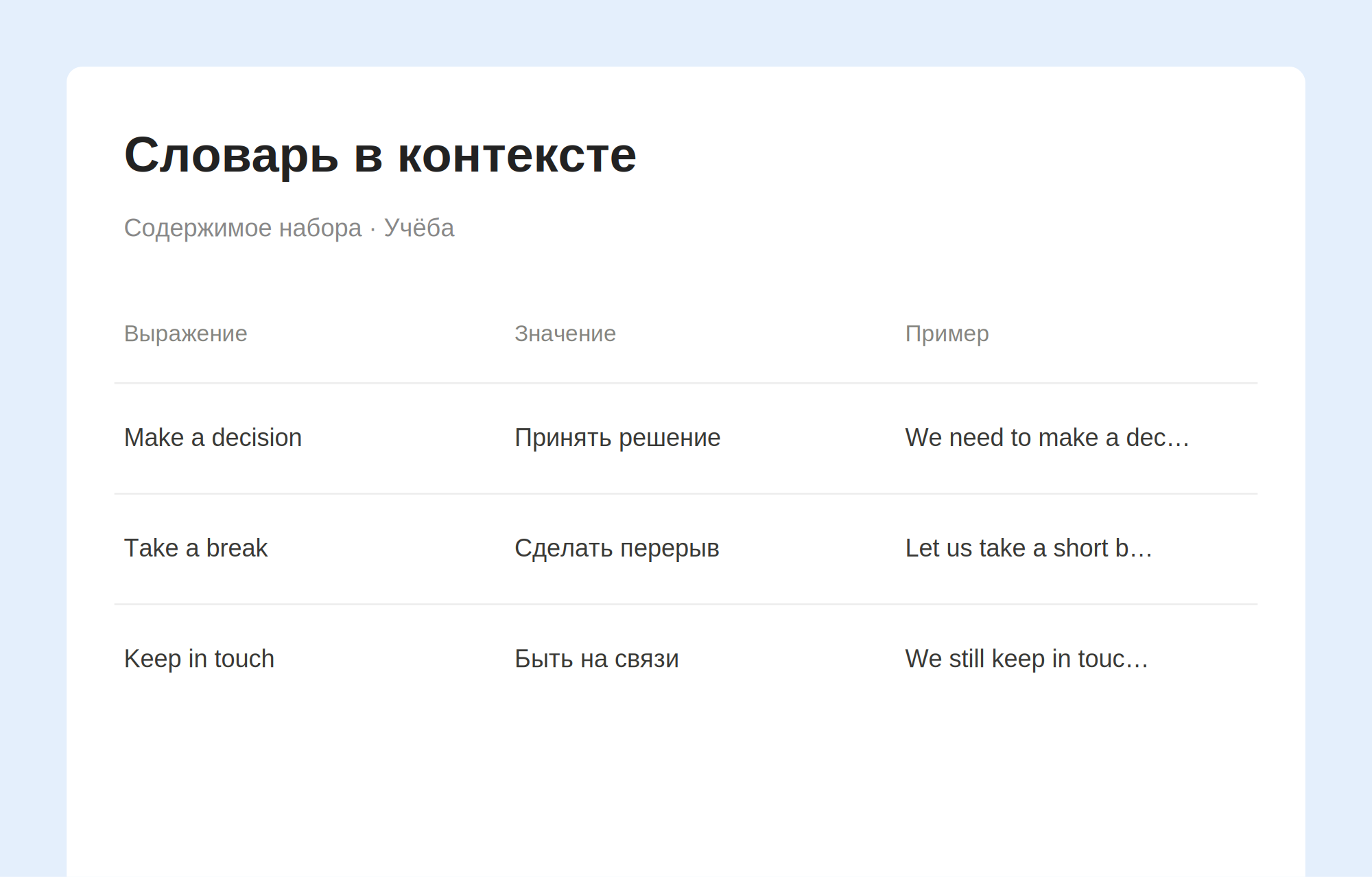Screen dimensions: 1372x877
Task: Click the subtitle 'Содержимое набора · Учёба'
Action: tap(289, 228)
